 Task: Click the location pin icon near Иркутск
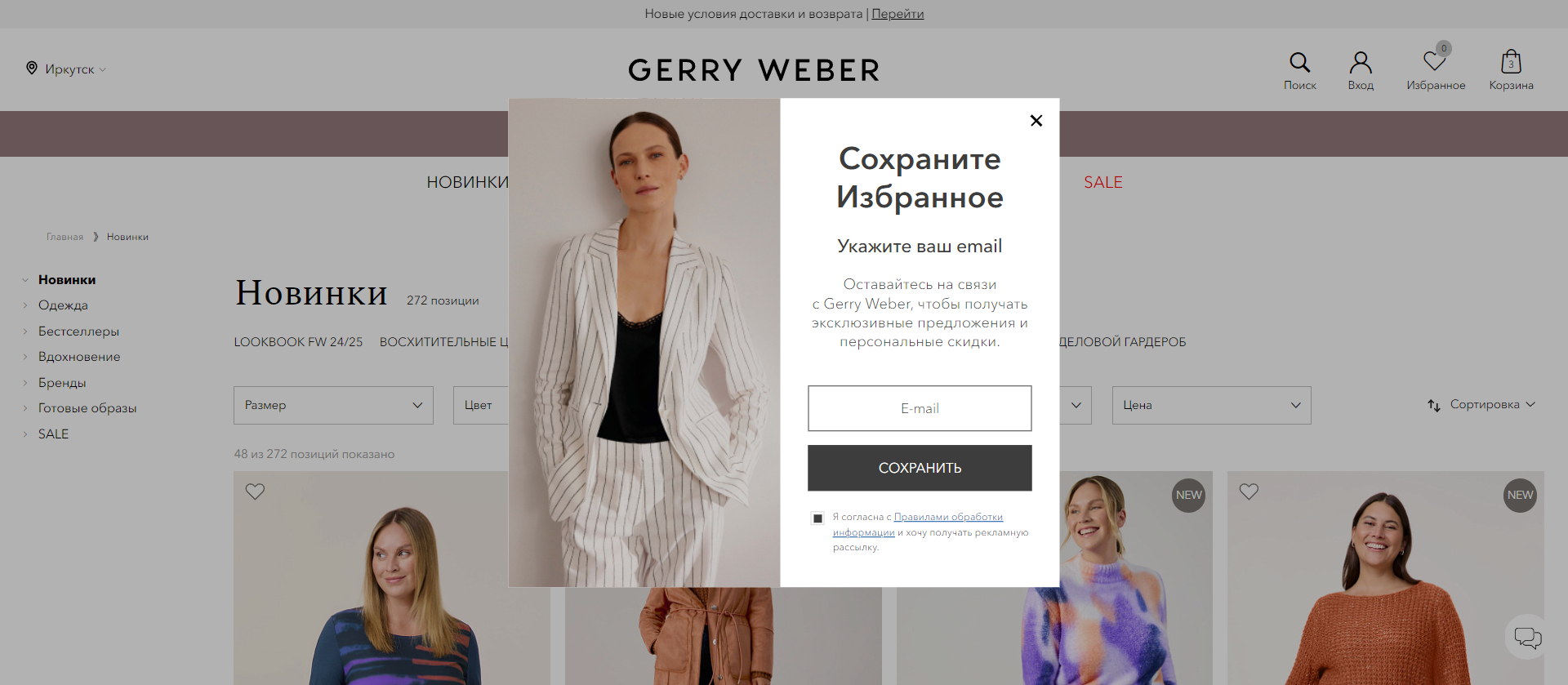(x=32, y=68)
